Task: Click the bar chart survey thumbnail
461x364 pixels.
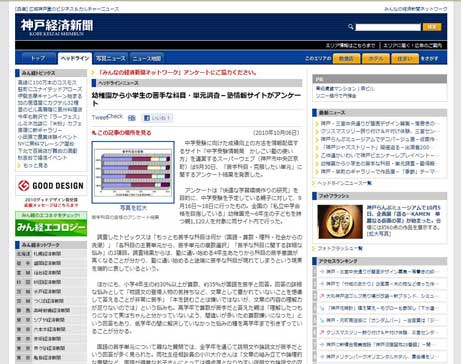Action: 133,172
